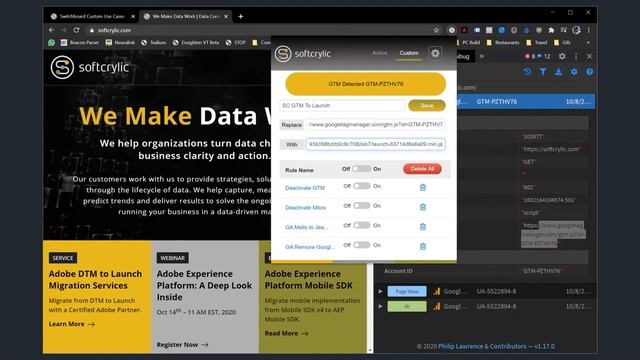The width and height of the screenshot is (640, 360).
Task: Open a new browser tab
Action: 240,16
